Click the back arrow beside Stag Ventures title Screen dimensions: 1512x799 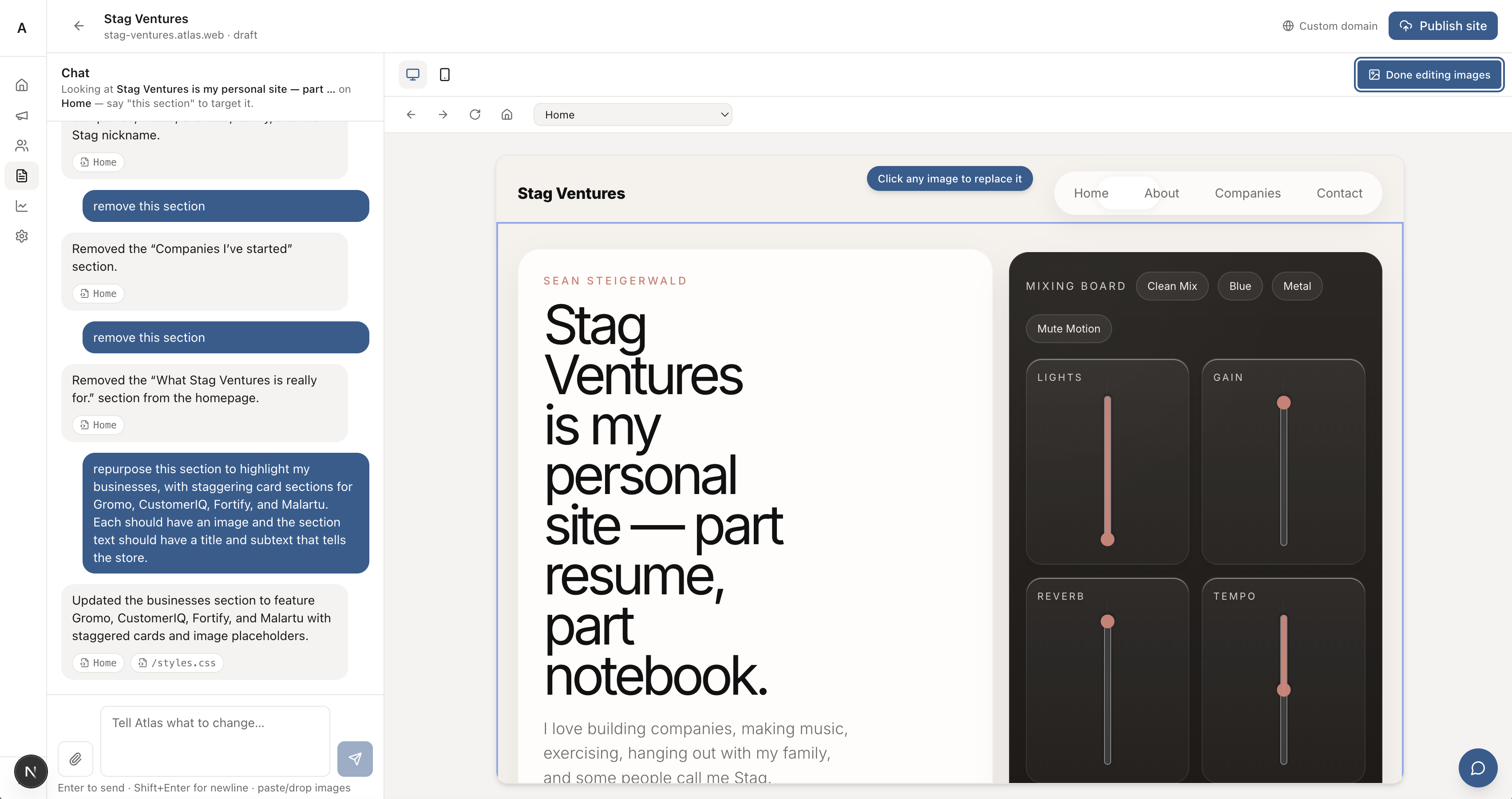pyautogui.click(x=79, y=26)
